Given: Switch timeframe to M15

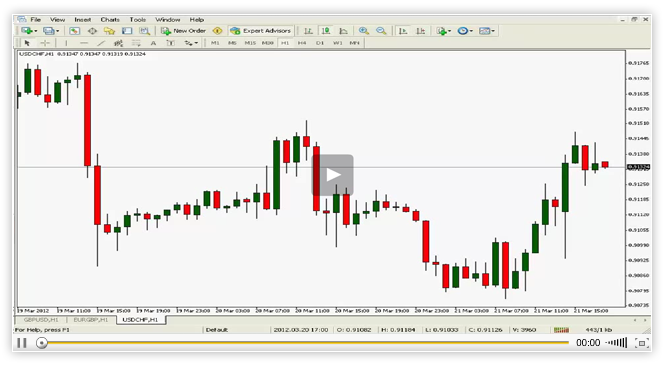Looking at the screenshot, I should (x=250, y=43).
